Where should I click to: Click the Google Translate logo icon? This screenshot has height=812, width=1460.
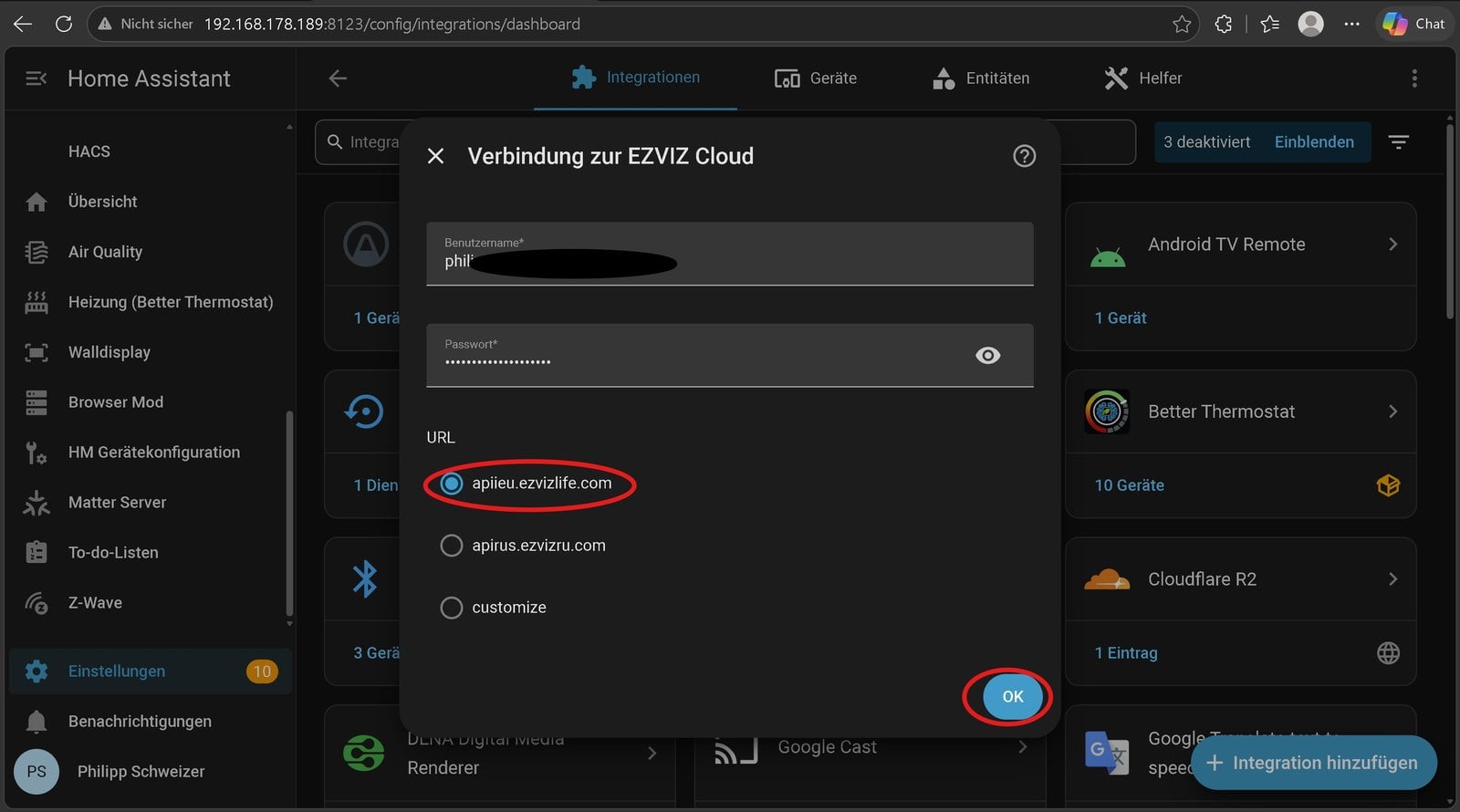(1107, 754)
